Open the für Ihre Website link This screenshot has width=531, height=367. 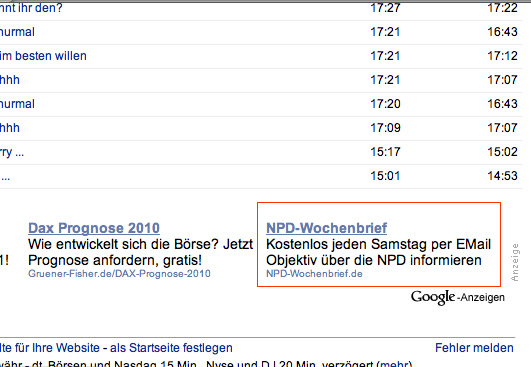(x=57, y=348)
